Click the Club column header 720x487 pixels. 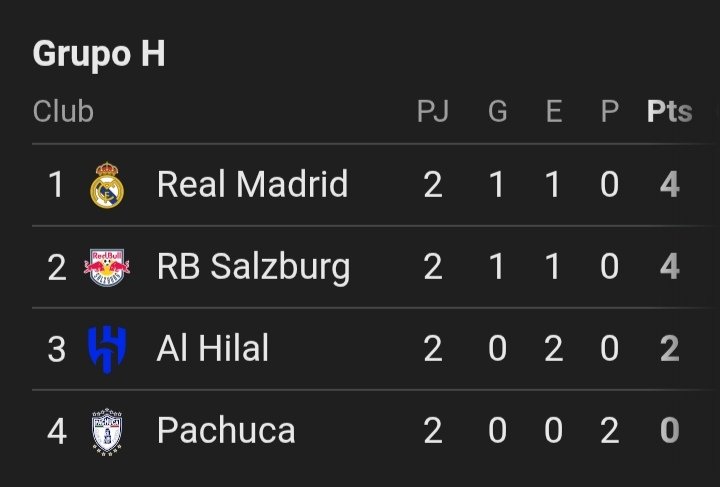(63, 112)
